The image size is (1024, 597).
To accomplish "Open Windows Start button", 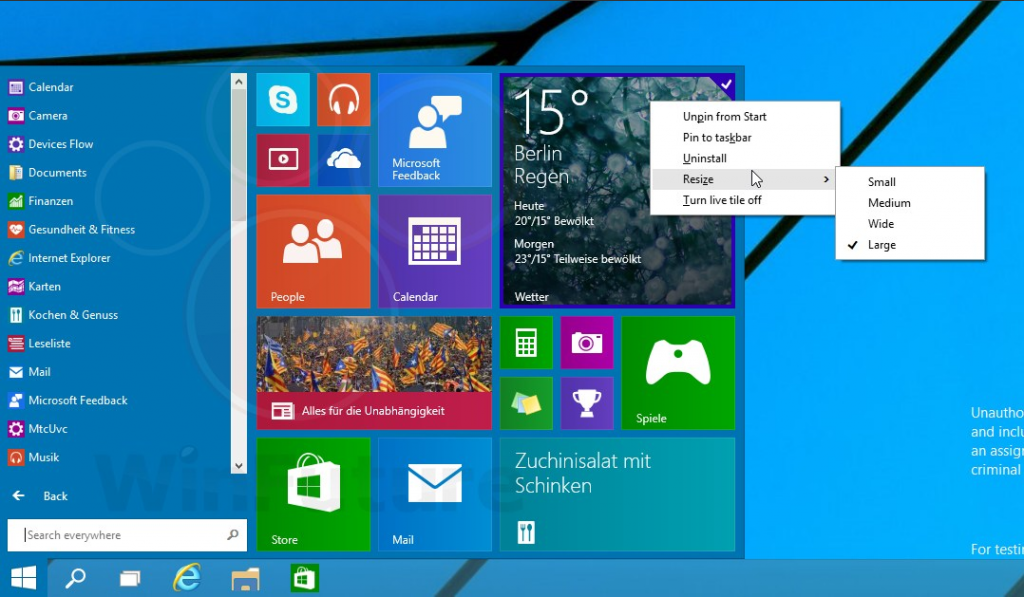I will pyautogui.click(x=23, y=577).
